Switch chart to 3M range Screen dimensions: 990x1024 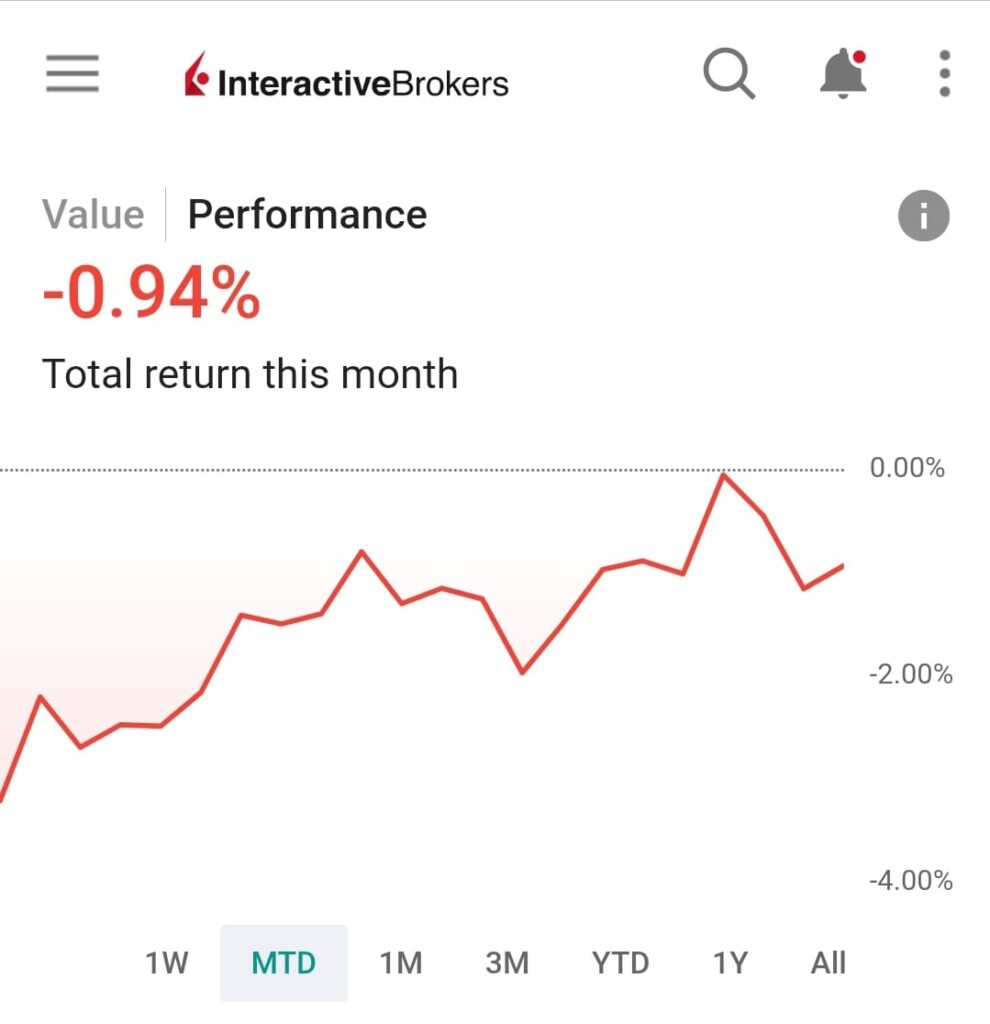click(x=506, y=963)
